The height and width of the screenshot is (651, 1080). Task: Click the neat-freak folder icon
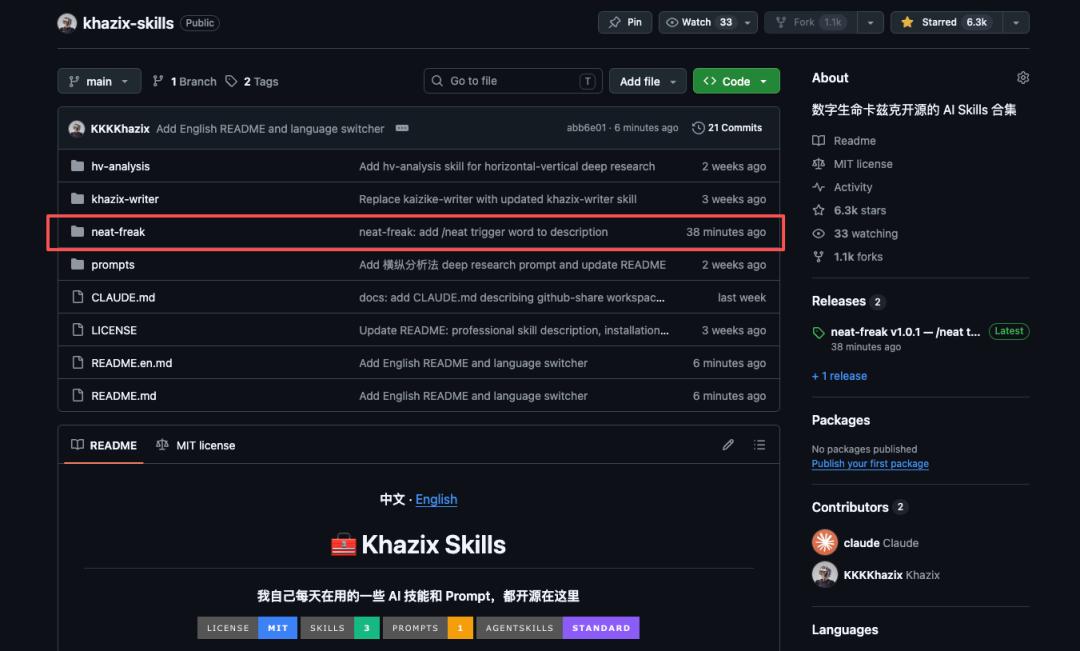coord(78,231)
